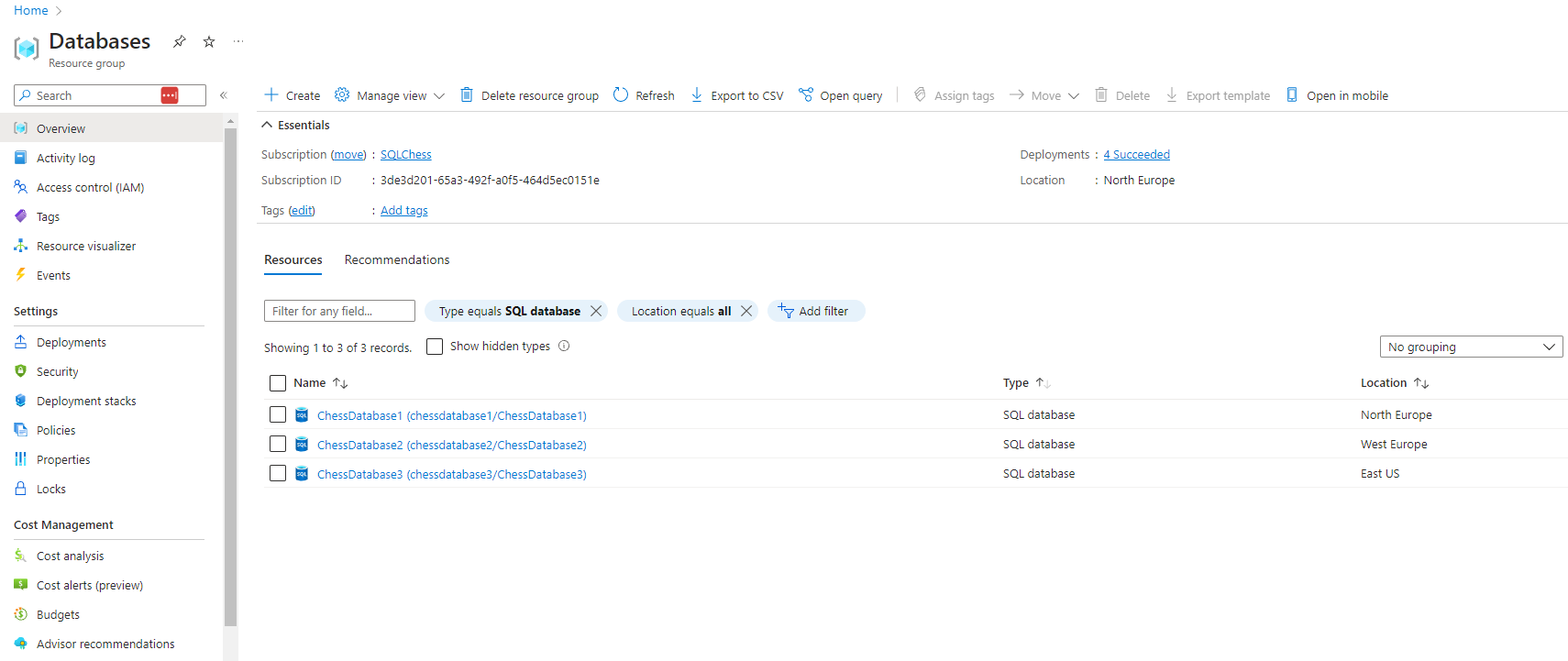Enable Show hidden types checkbox
Viewport: 1568px width, 661px height.
pos(435,347)
